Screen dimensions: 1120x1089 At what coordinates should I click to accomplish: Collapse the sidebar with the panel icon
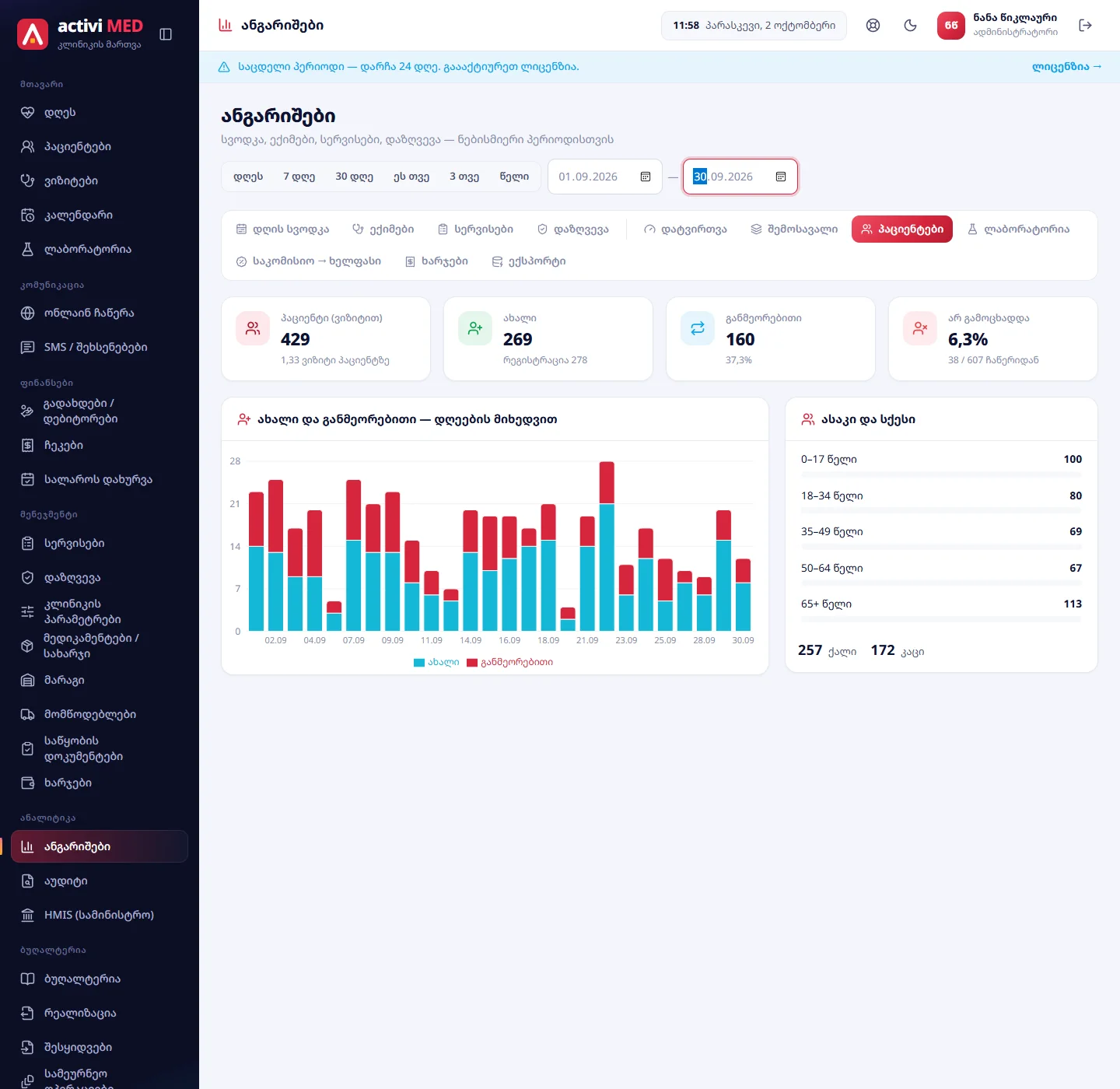click(x=166, y=34)
